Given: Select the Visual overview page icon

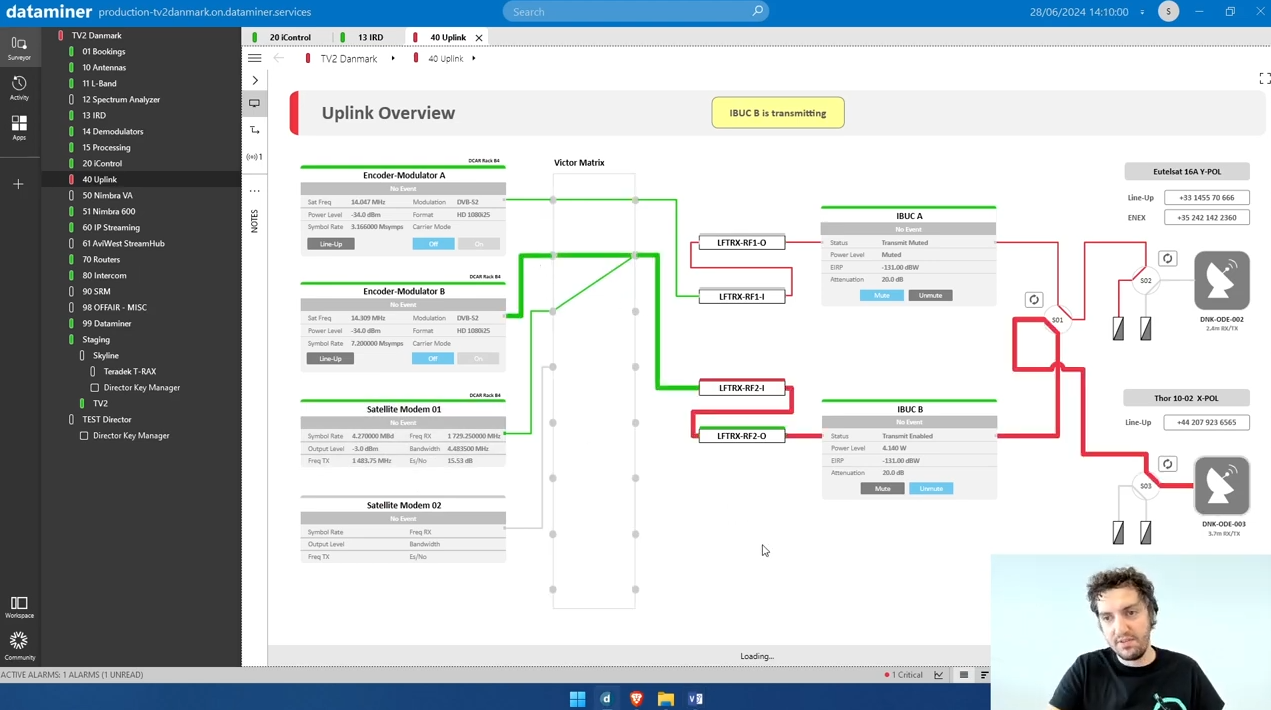Looking at the screenshot, I should pos(255,103).
